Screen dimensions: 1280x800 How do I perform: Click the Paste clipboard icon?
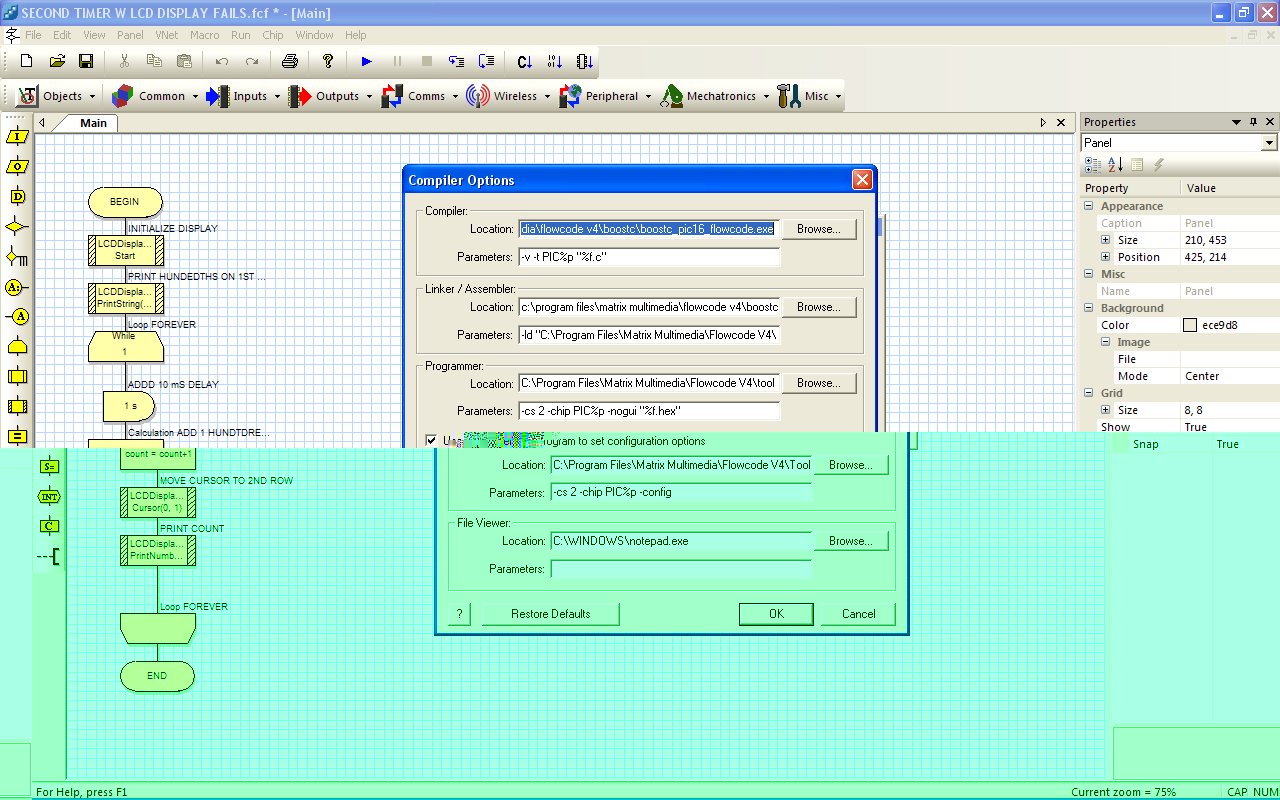tap(184, 61)
